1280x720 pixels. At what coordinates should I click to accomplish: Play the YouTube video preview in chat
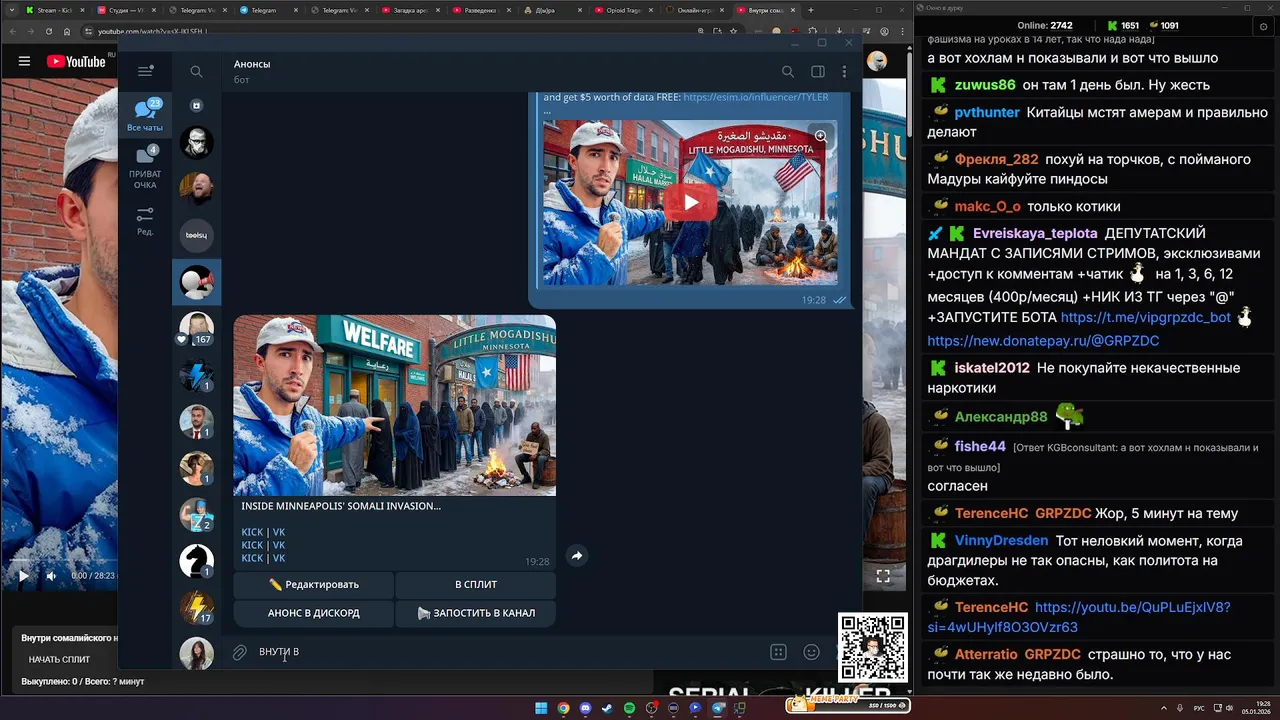tap(690, 202)
